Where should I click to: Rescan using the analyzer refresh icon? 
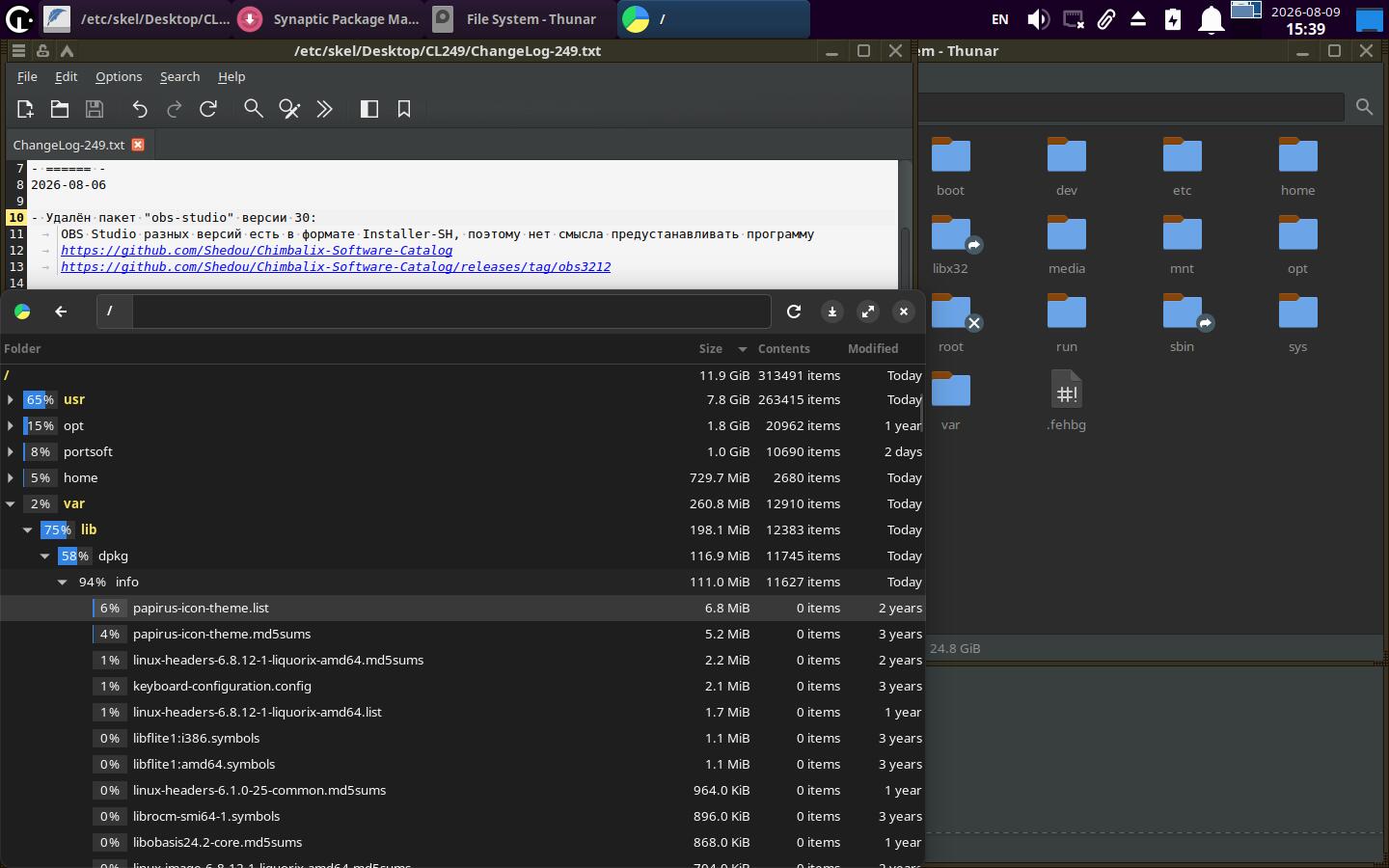[794, 312]
